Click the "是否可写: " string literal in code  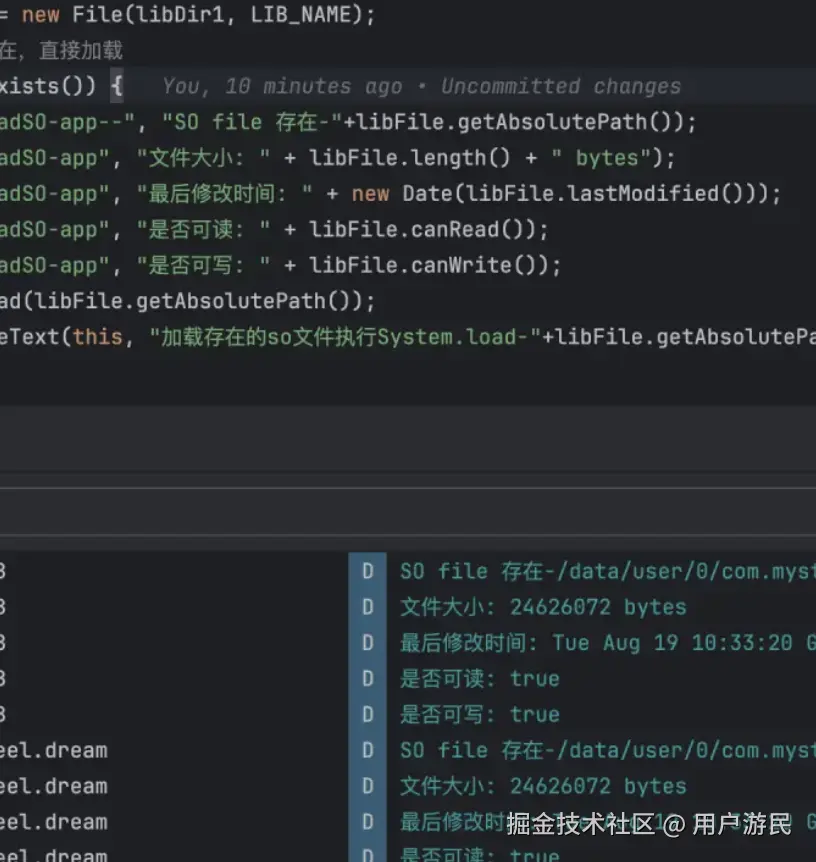click(x=203, y=265)
